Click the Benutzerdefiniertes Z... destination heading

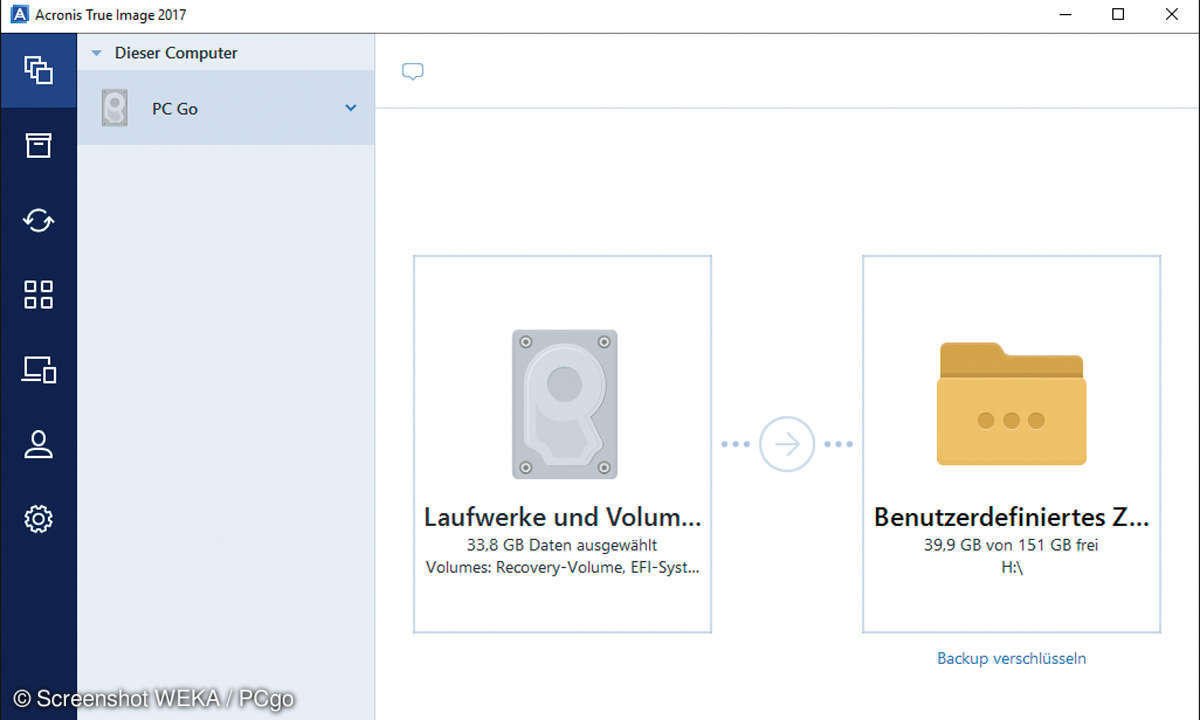point(1011,517)
